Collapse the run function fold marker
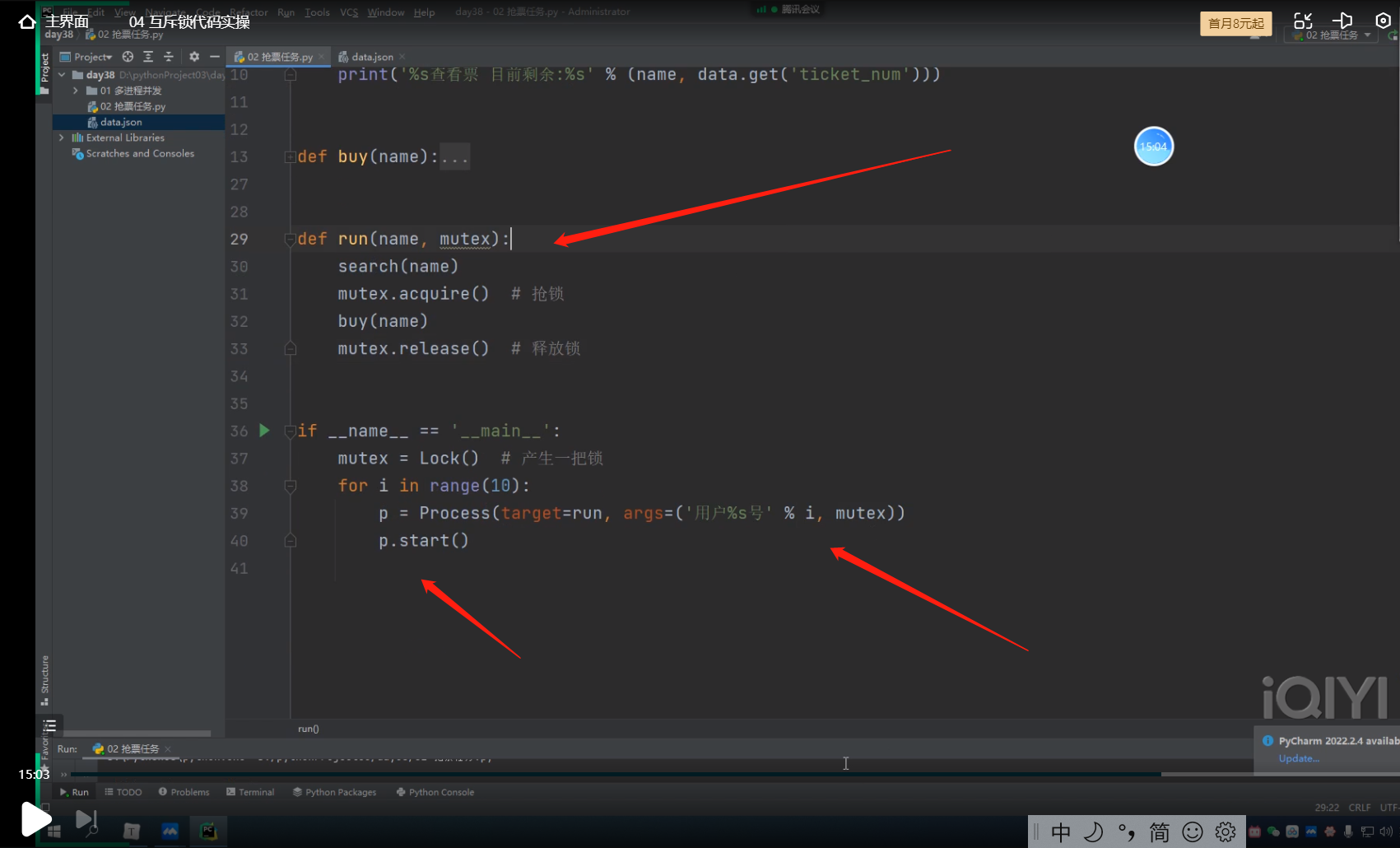This screenshot has height=848, width=1400. click(290, 239)
